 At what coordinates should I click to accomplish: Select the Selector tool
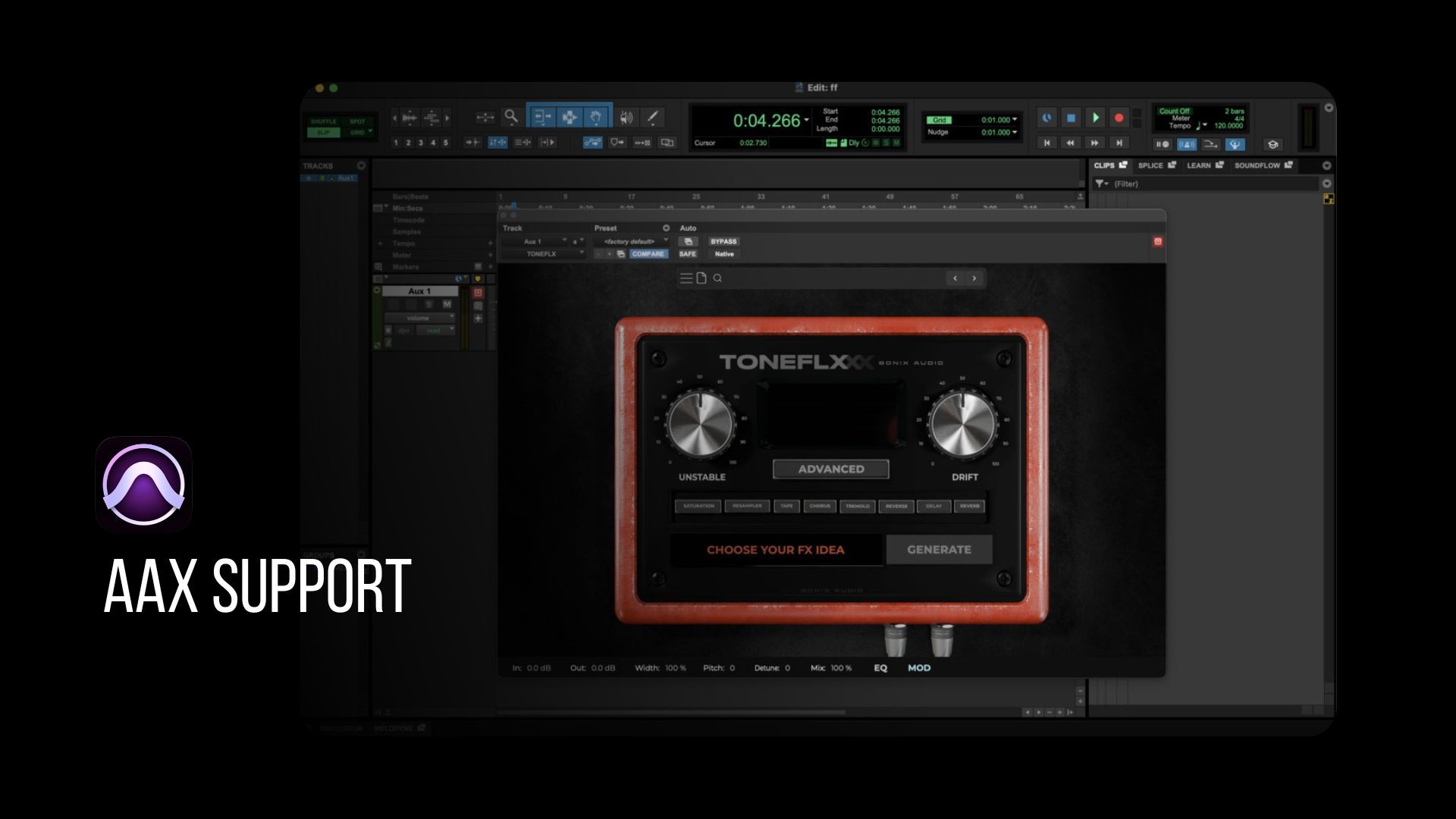pos(570,117)
